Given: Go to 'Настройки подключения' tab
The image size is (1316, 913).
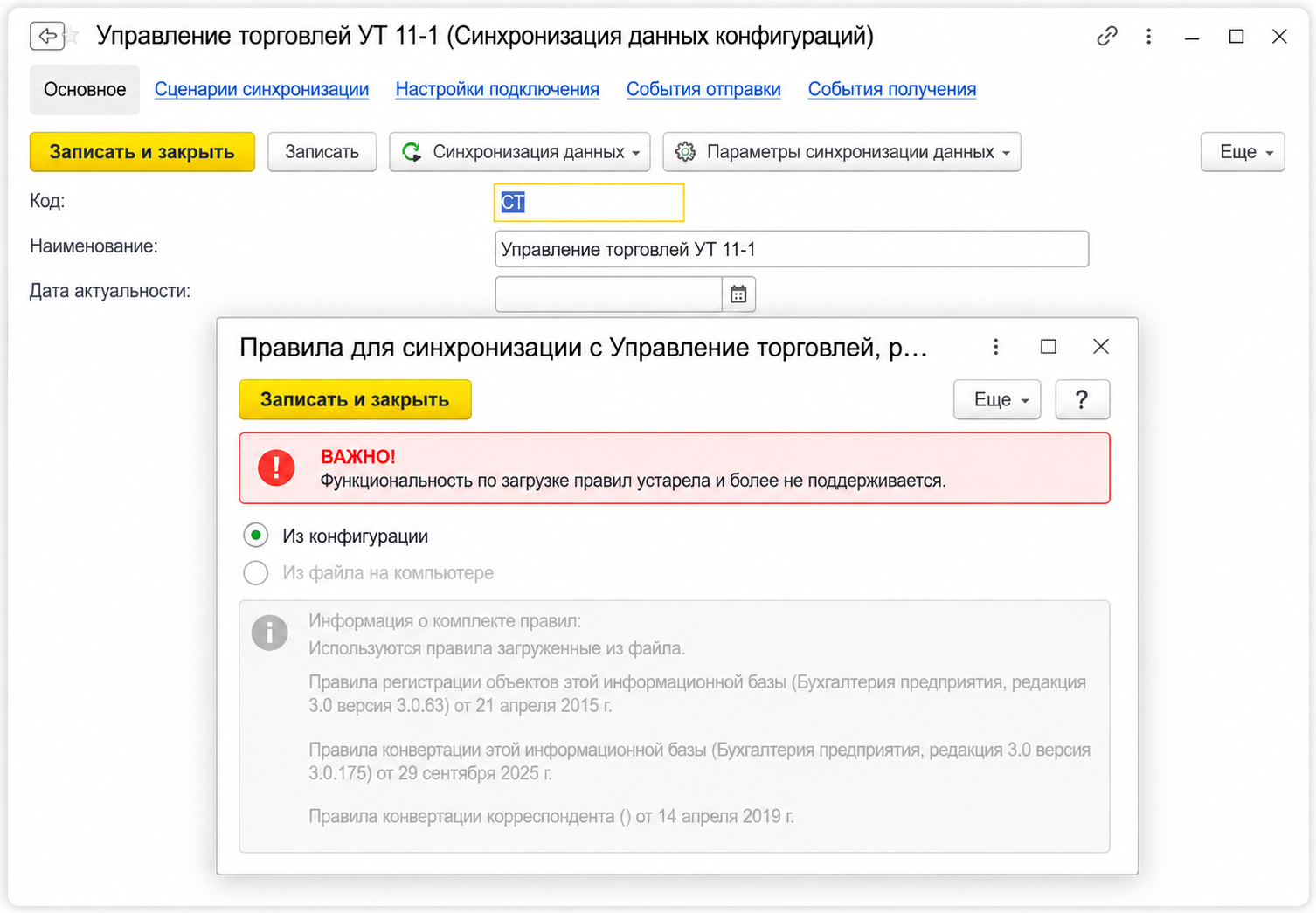Looking at the screenshot, I should tap(497, 89).
